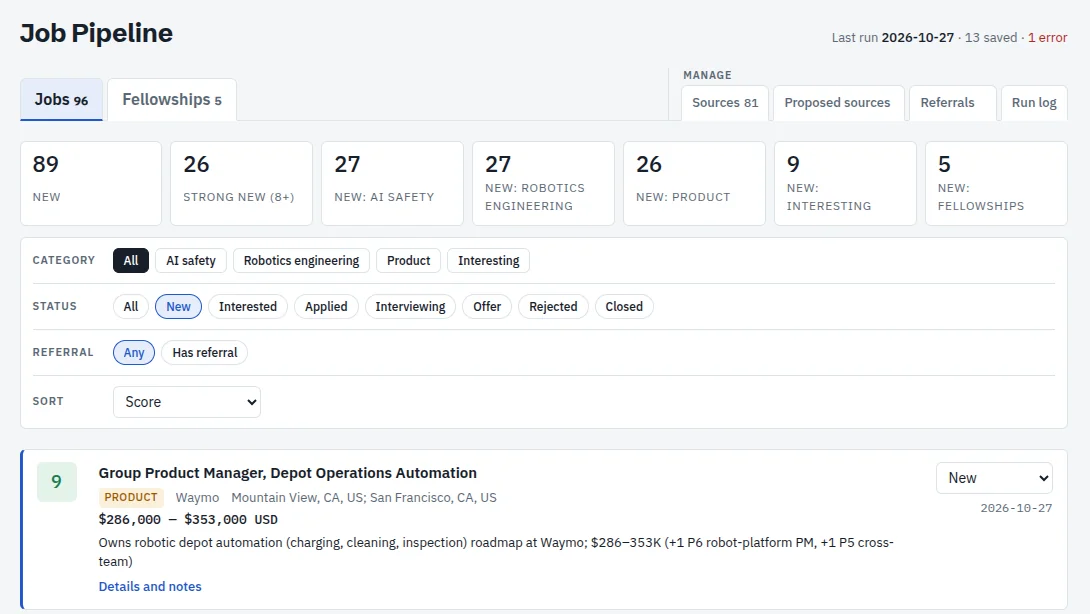Click the New: Product stat card
Image resolution: width=1090 pixels, height=614 pixels.
click(694, 184)
